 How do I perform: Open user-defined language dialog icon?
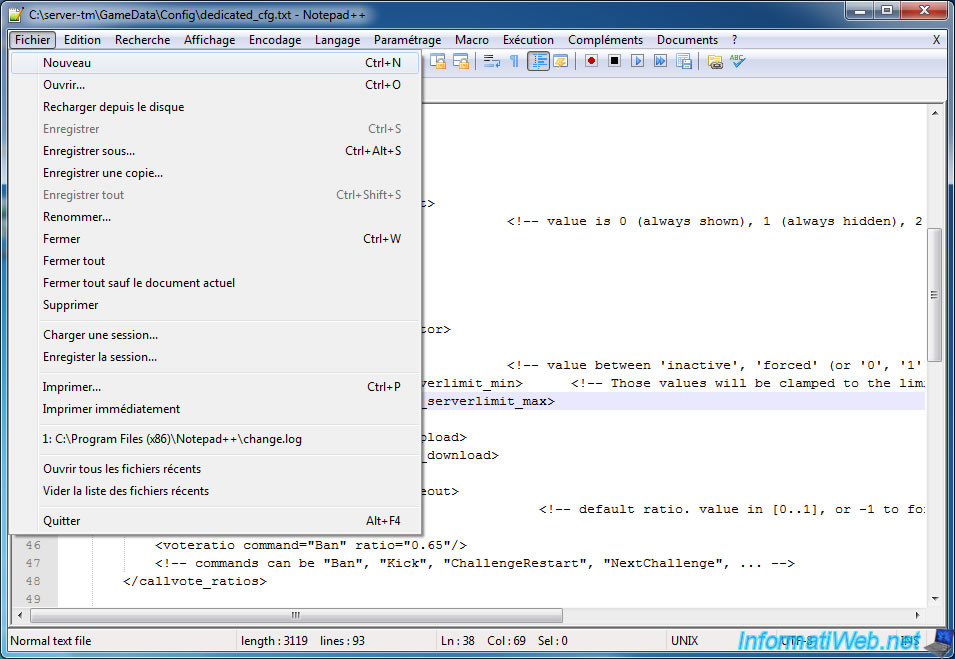tap(560, 61)
